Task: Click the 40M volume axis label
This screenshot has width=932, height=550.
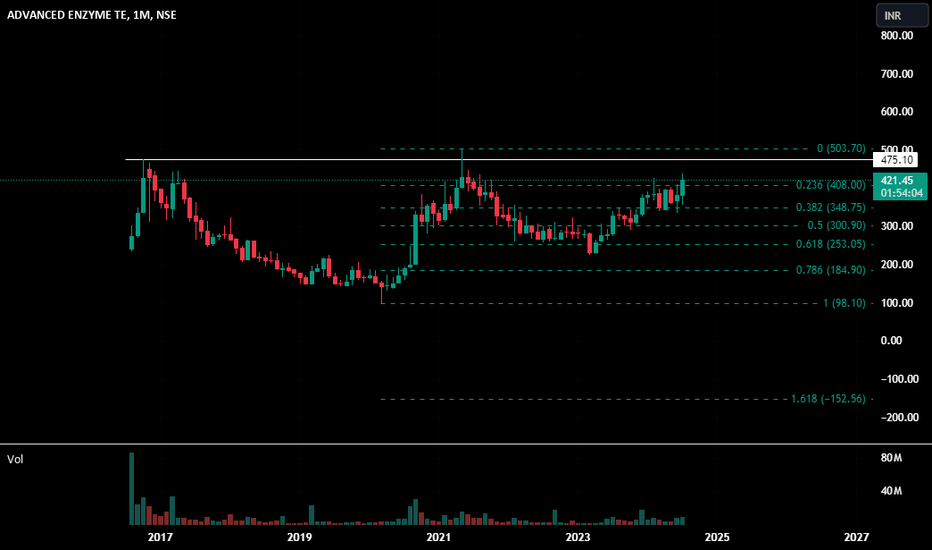Action: coord(891,491)
